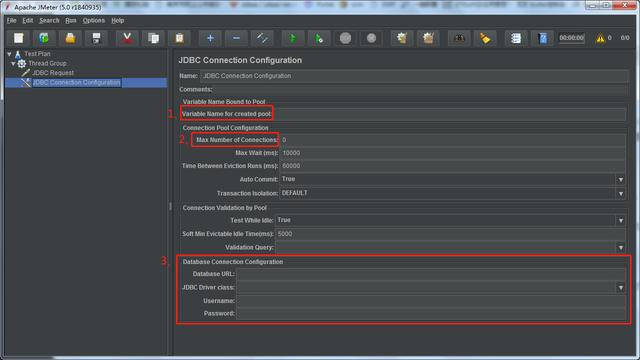Click the Comments input field
The image size is (640, 360).
(420, 89)
